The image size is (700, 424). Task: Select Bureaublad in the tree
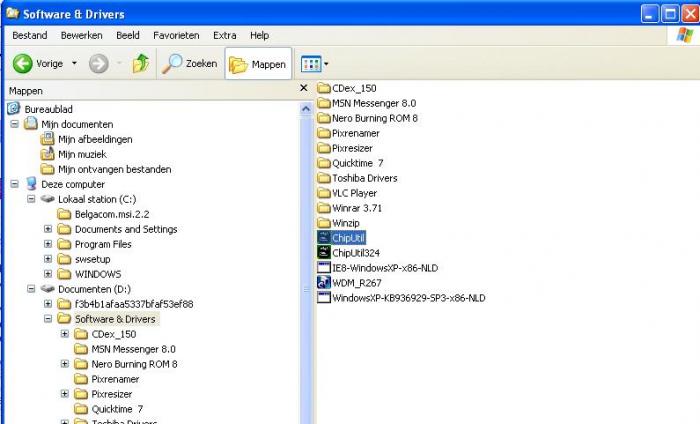click(x=48, y=109)
